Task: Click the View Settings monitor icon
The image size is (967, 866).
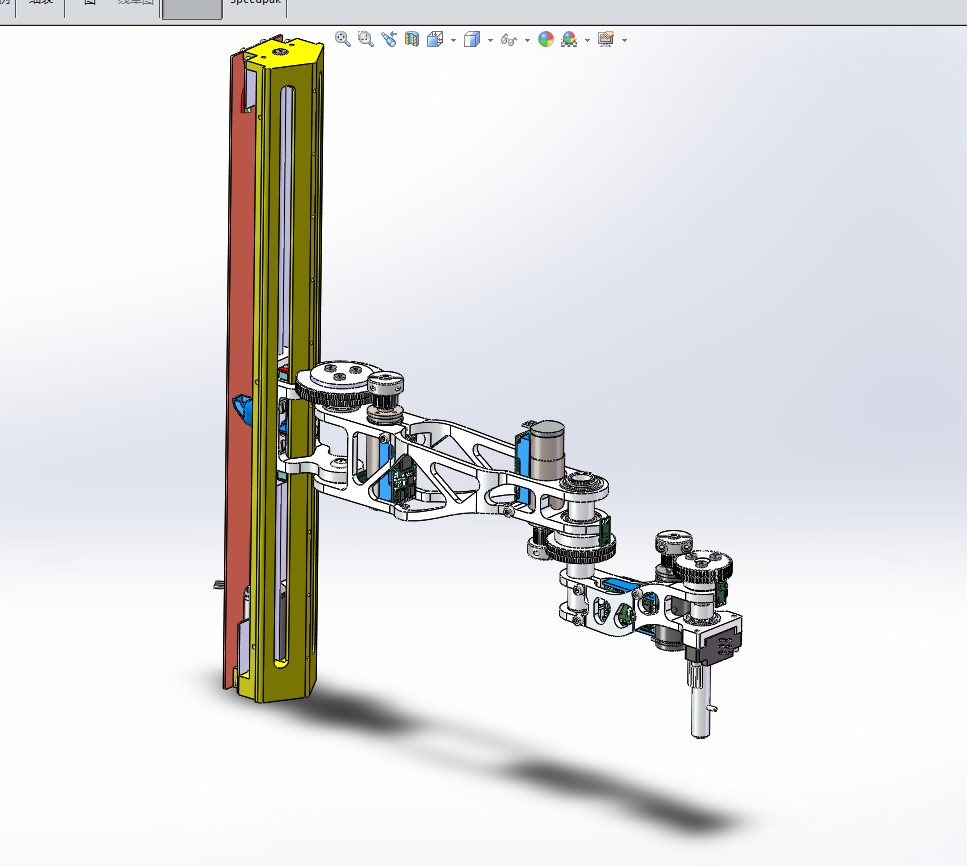Action: pos(606,39)
